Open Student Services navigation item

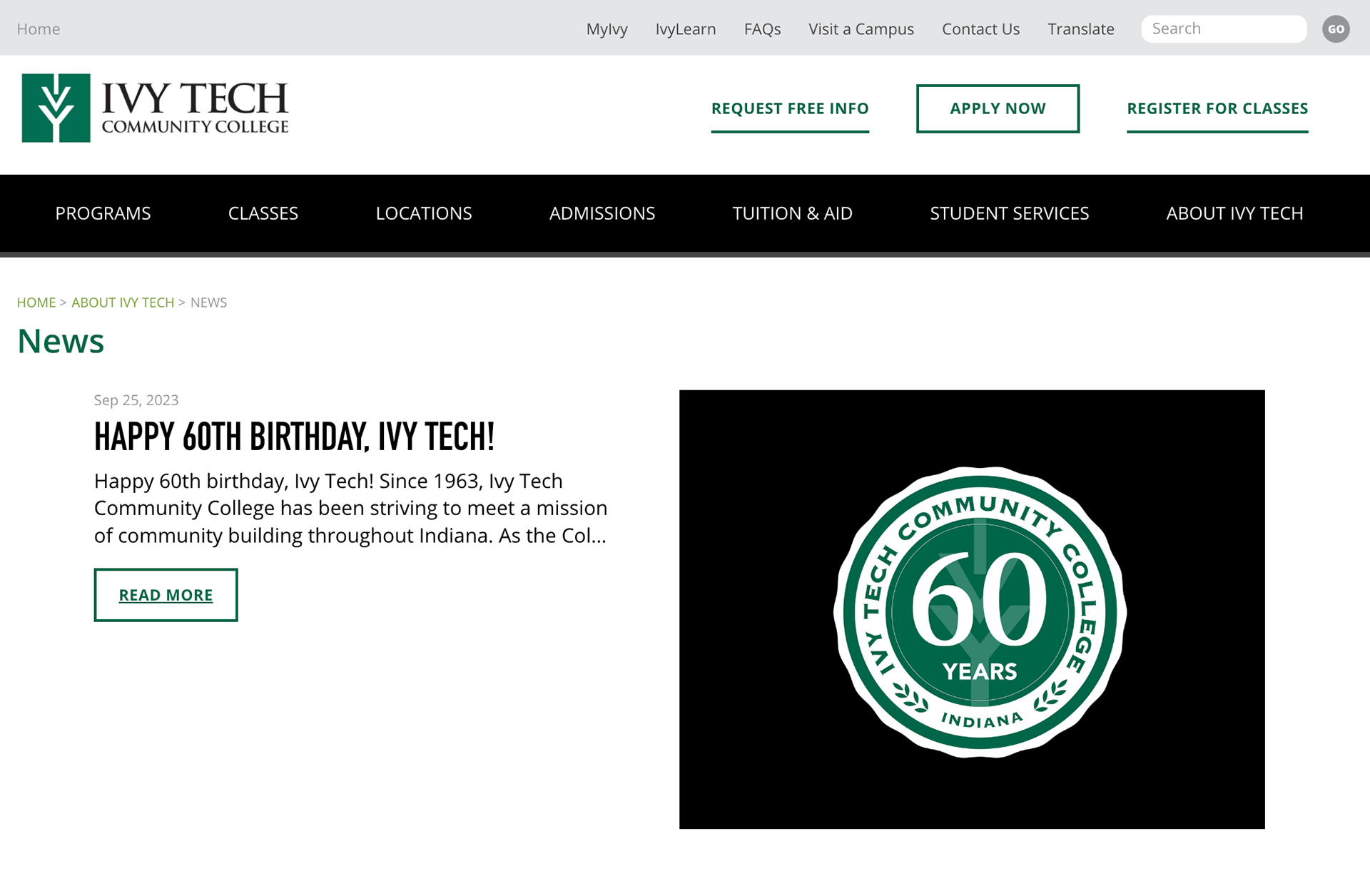pos(1009,213)
